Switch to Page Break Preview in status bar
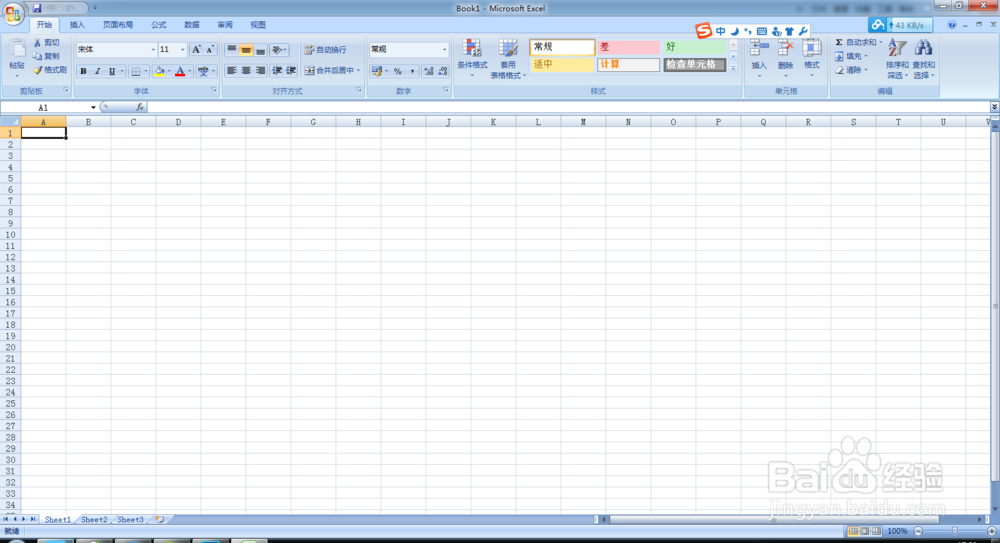The width and height of the screenshot is (1000, 543). tap(877, 531)
